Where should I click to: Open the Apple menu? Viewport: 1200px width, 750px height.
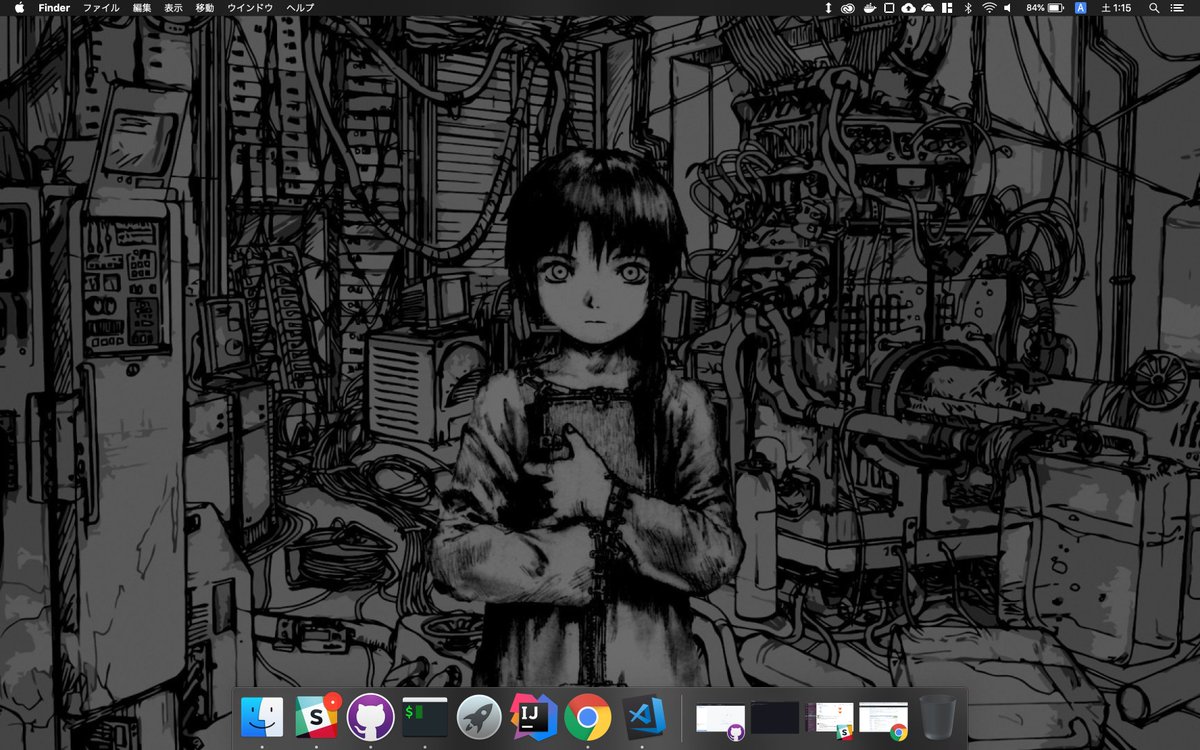click(19, 8)
